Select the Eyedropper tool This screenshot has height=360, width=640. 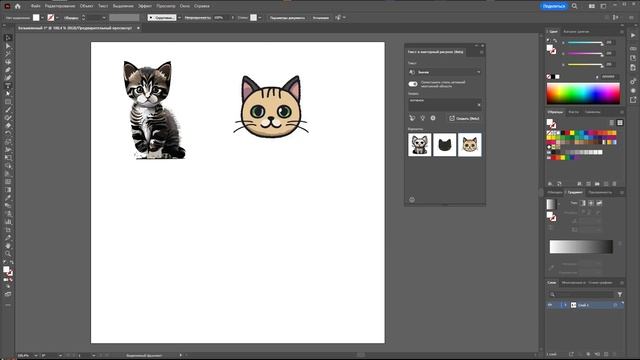click(8, 198)
